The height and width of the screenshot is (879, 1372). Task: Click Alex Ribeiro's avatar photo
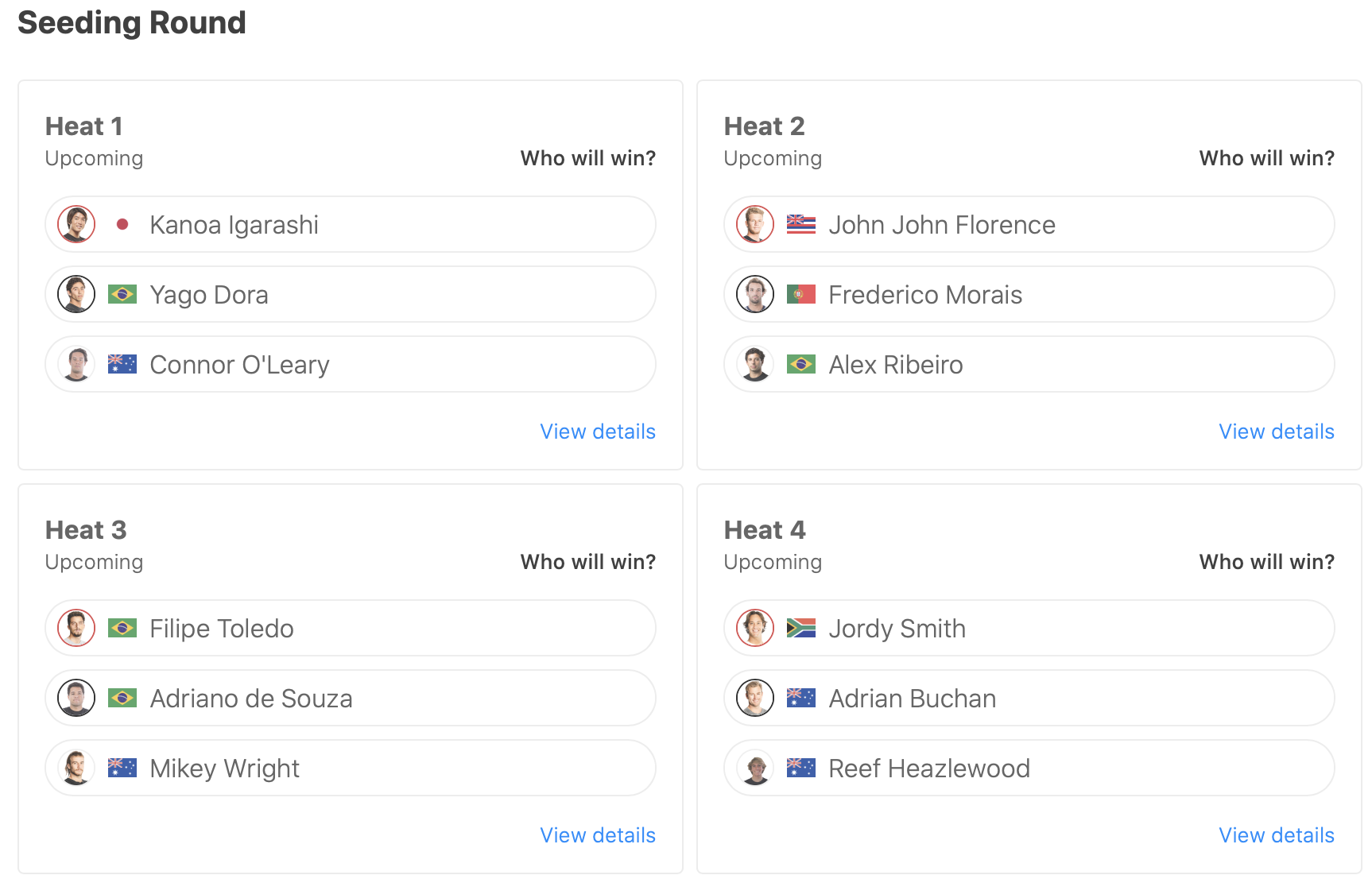[x=755, y=365]
